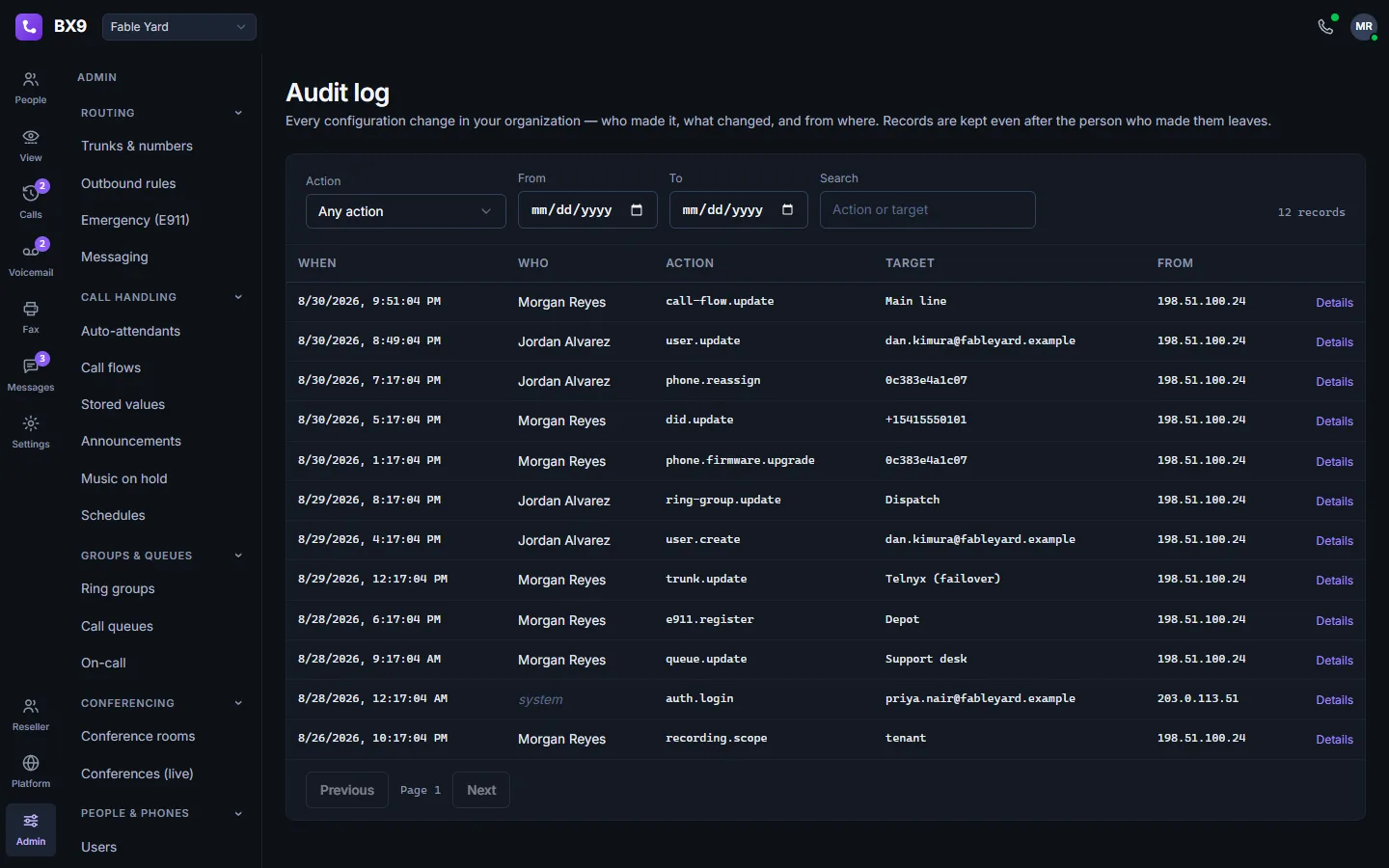Open the View section in left rail
This screenshot has height=868, width=1389.
click(x=31, y=146)
